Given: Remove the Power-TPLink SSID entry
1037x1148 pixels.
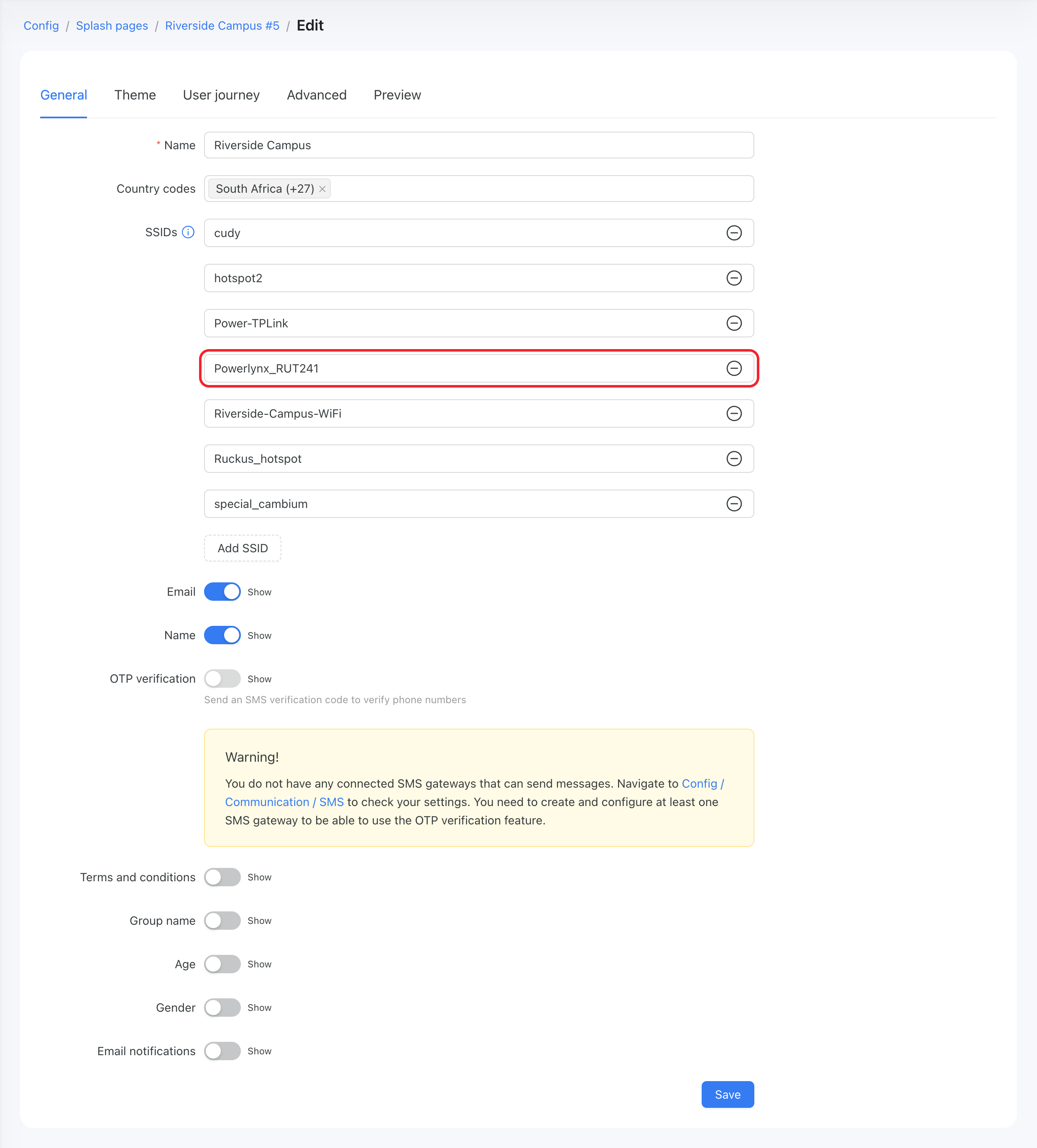Looking at the screenshot, I should pyautogui.click(x=734, y=324).
